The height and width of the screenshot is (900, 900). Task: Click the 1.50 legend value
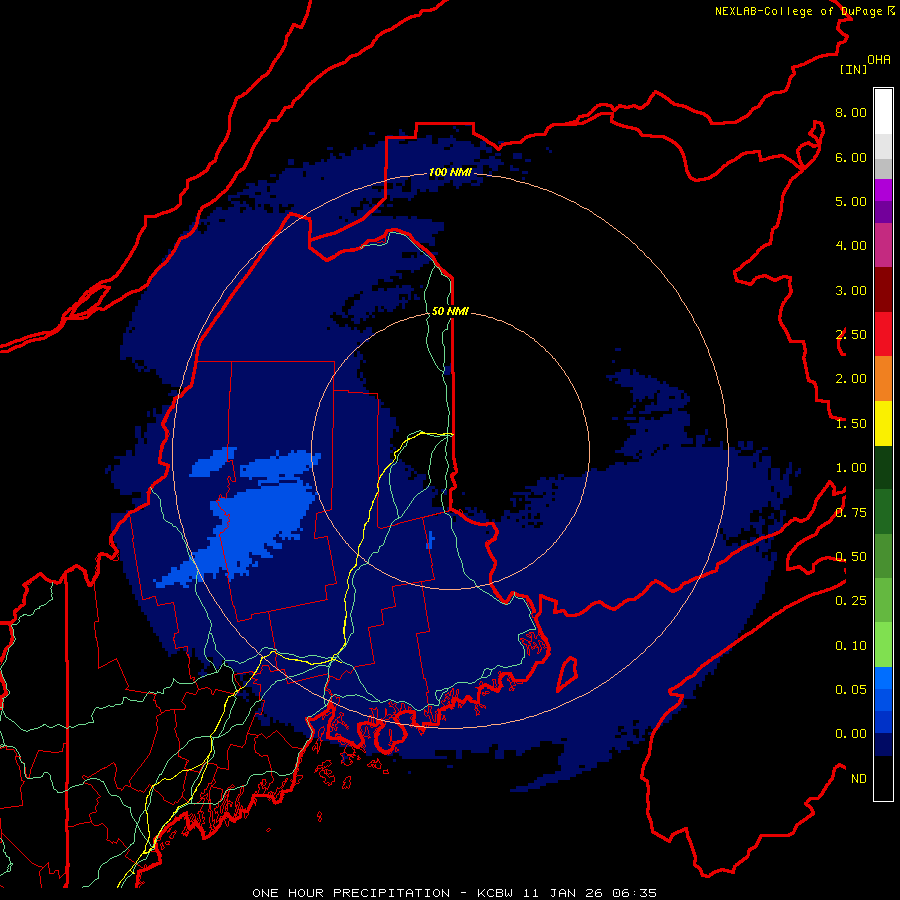851,424
